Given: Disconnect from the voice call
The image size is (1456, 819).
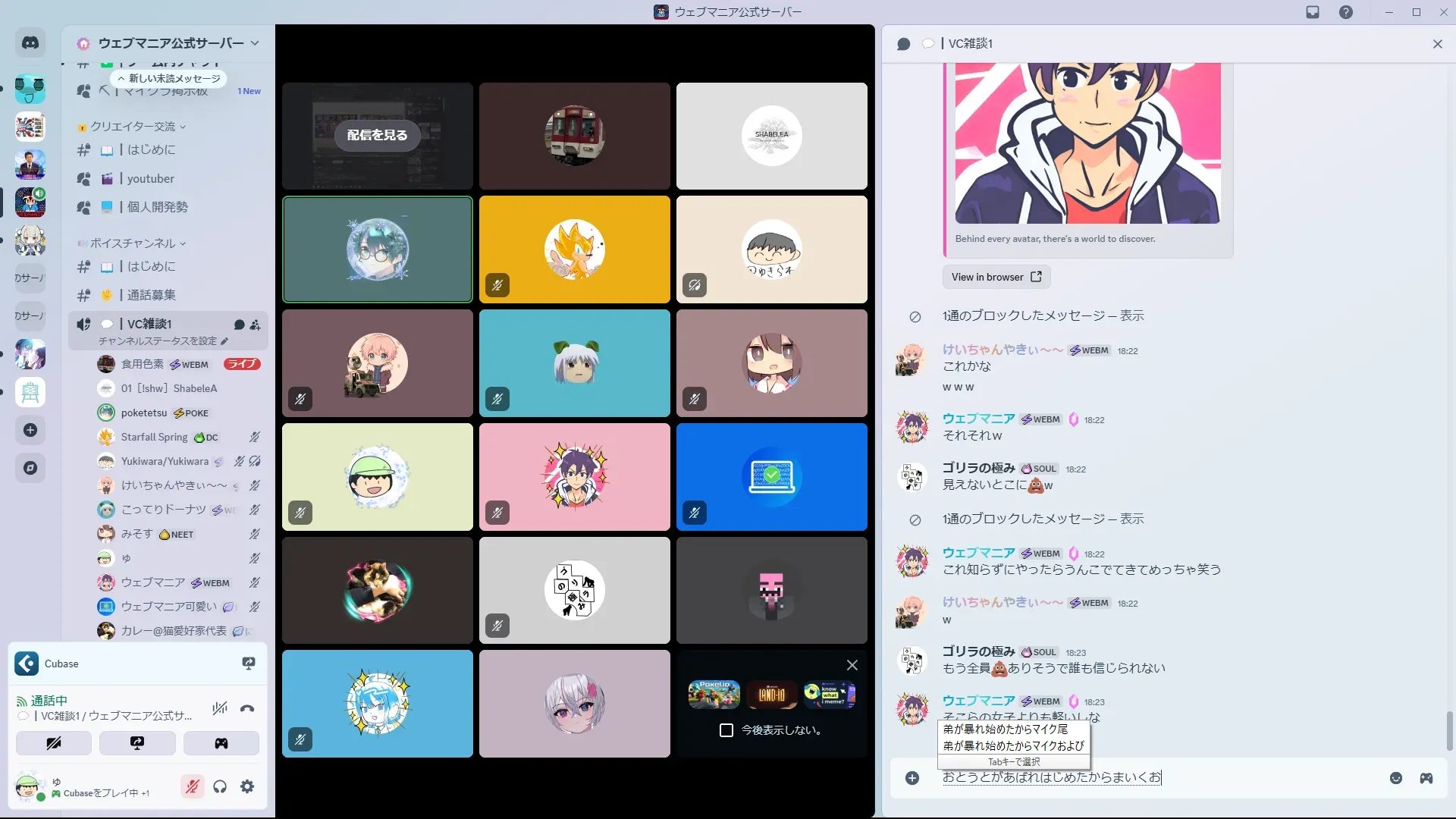Looking at the screenshot, I should tap(247, 709).
